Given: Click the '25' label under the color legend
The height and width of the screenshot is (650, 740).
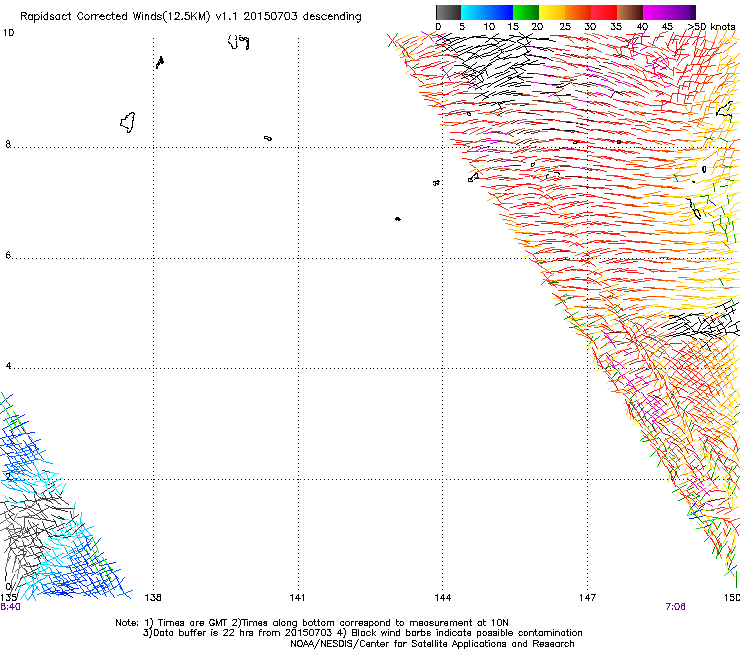Looking at the screenshot, I should coord(564,27).
